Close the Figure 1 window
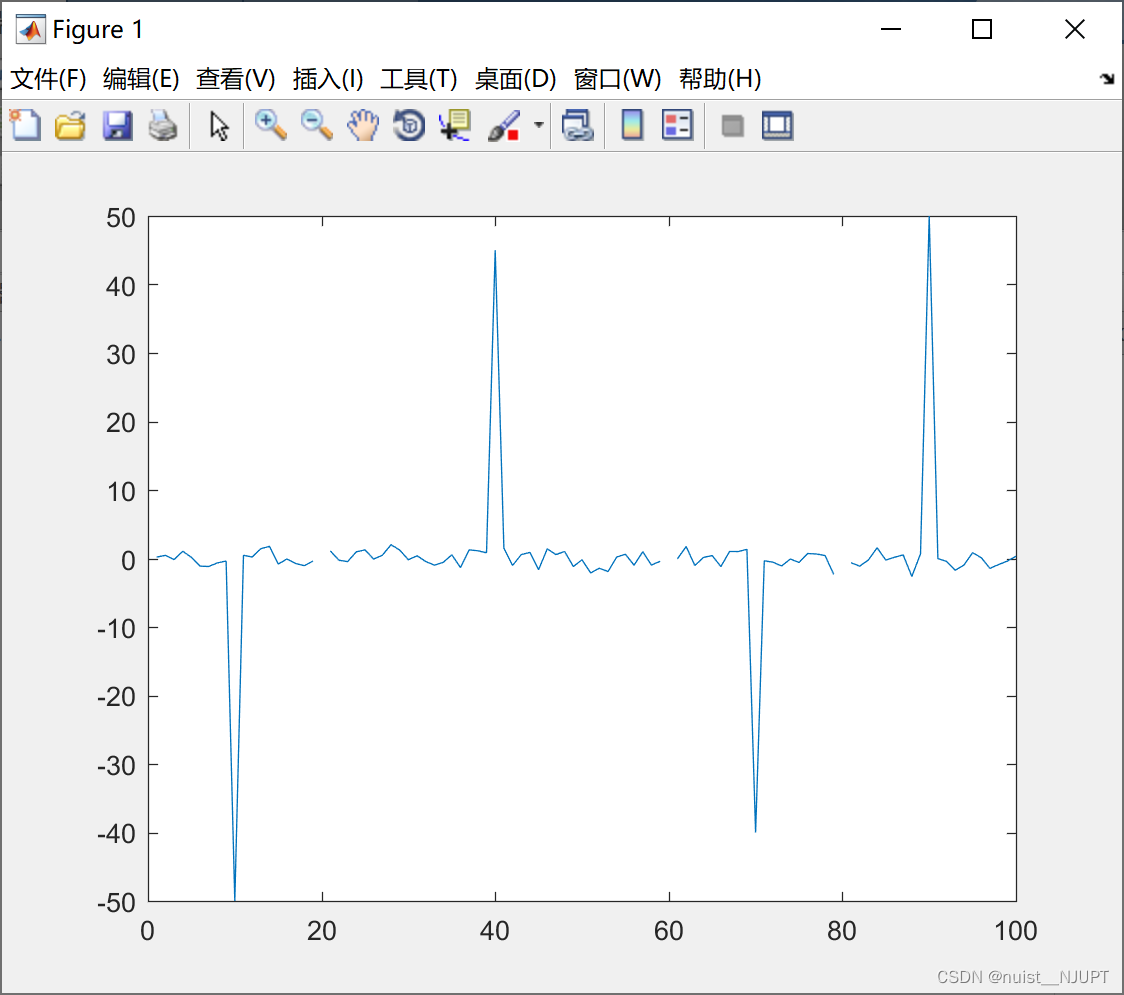The height and width of the screenshot is (995, 1124). coord(1075,29)
